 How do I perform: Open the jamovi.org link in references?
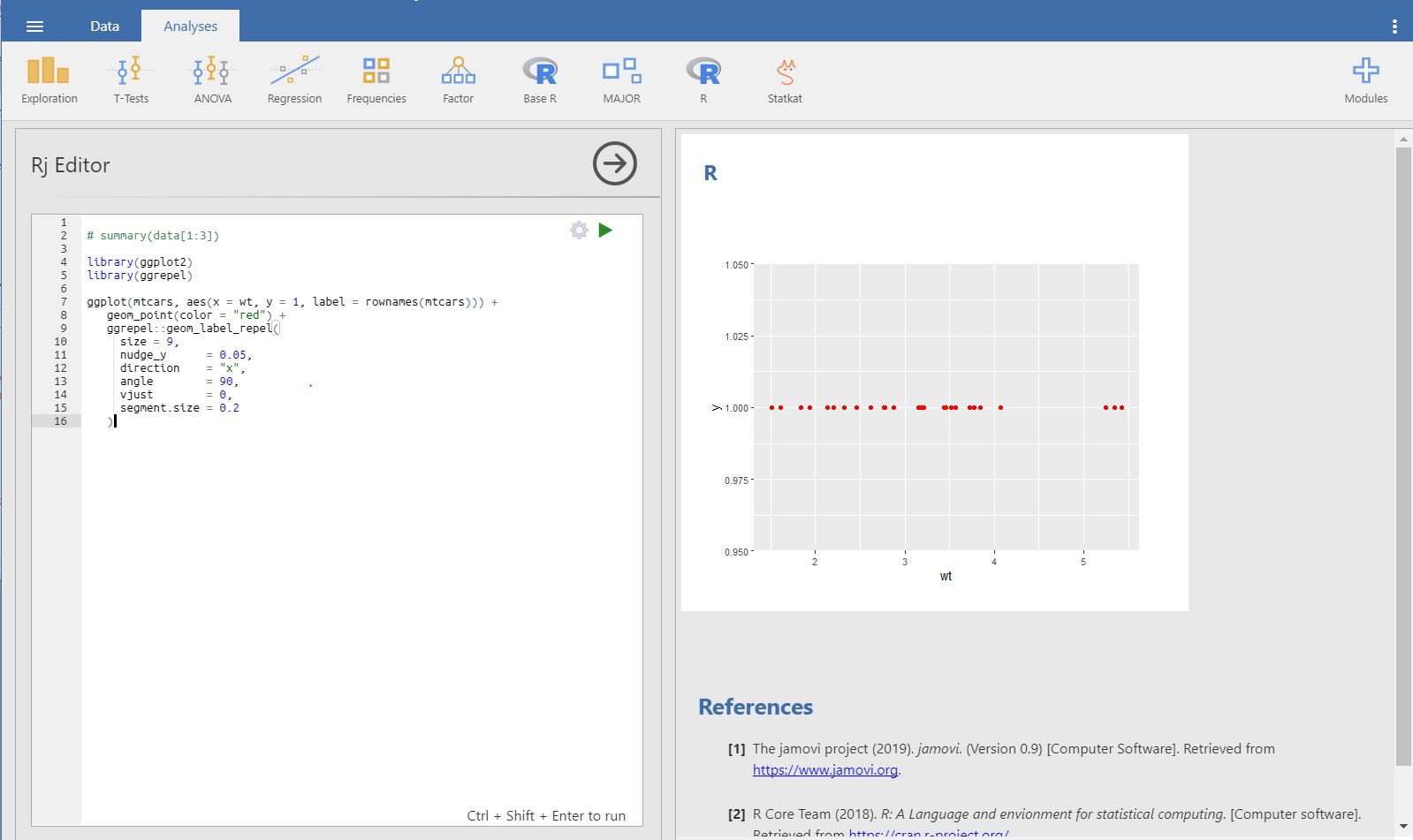pos(825,770)
